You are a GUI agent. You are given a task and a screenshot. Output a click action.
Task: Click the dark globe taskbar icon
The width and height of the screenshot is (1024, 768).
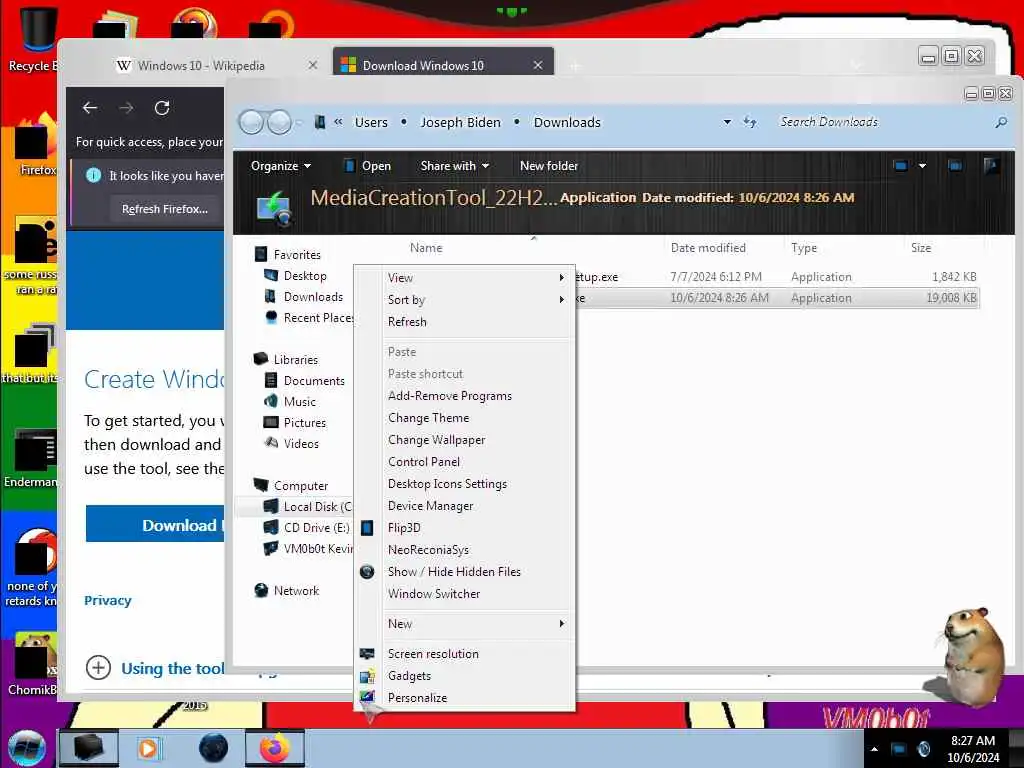tap(214, 748)
